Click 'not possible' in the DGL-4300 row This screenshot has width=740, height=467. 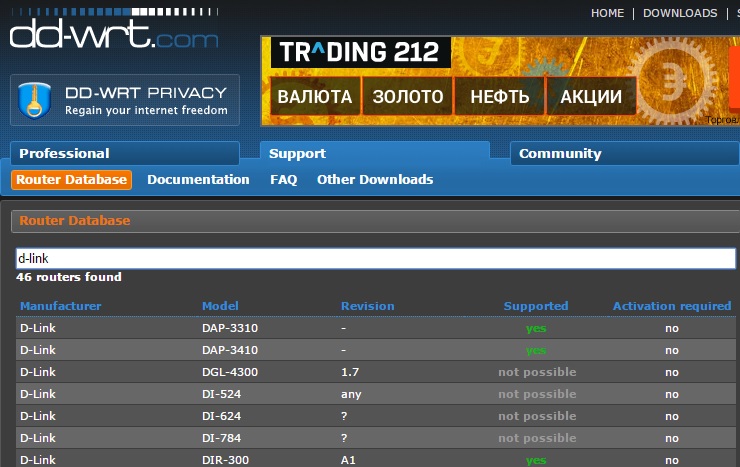pos(537,372)
